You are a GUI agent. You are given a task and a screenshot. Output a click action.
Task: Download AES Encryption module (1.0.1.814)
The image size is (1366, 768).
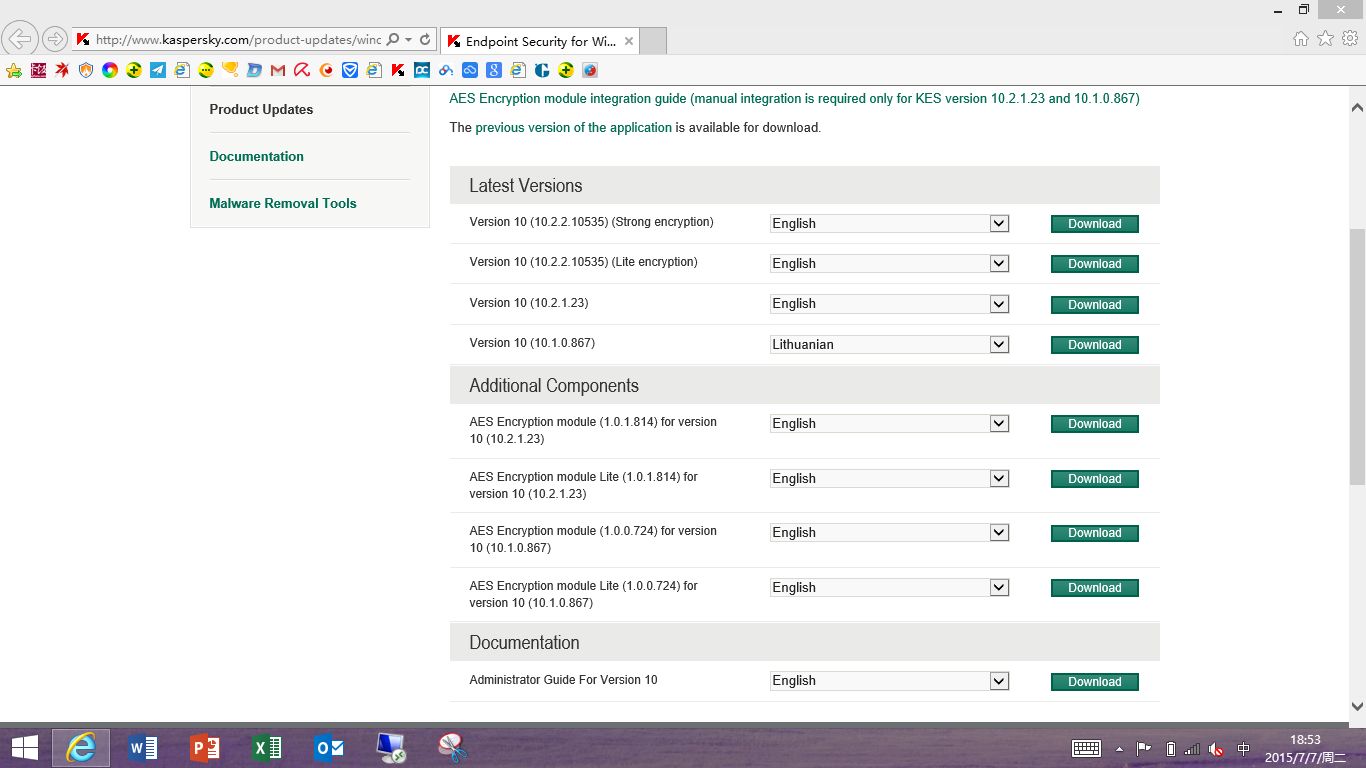(x=1095, y=424)
